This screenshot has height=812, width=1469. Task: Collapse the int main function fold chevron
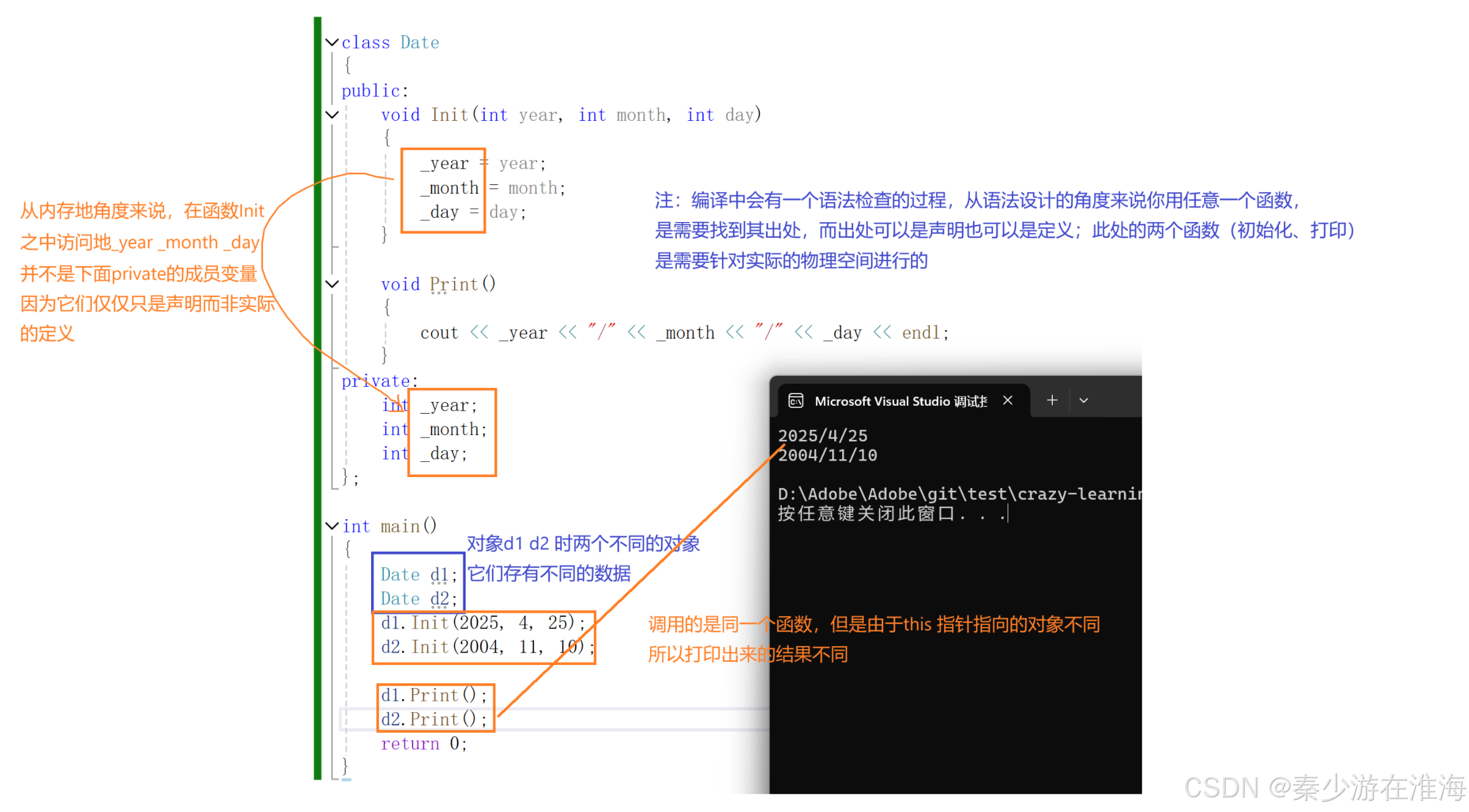[332, 525]
